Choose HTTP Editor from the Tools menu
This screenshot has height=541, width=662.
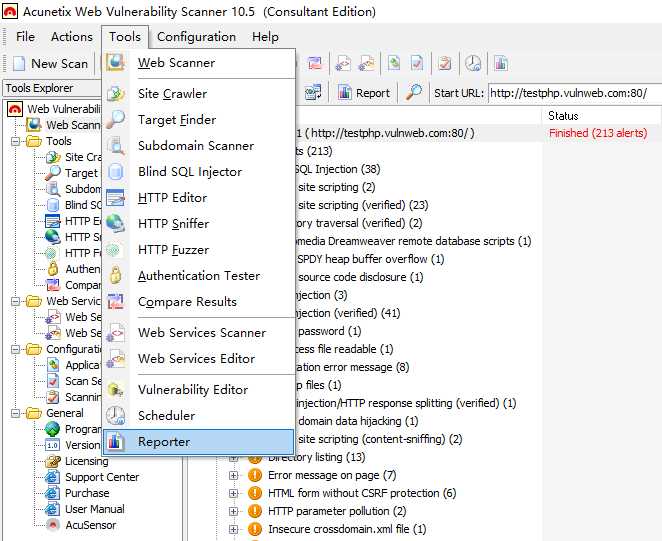pyautogui.click(x=198, y=198)
